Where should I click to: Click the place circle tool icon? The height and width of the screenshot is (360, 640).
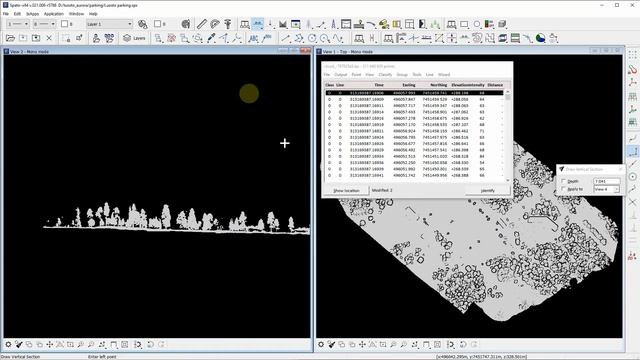tap(312, 38)
